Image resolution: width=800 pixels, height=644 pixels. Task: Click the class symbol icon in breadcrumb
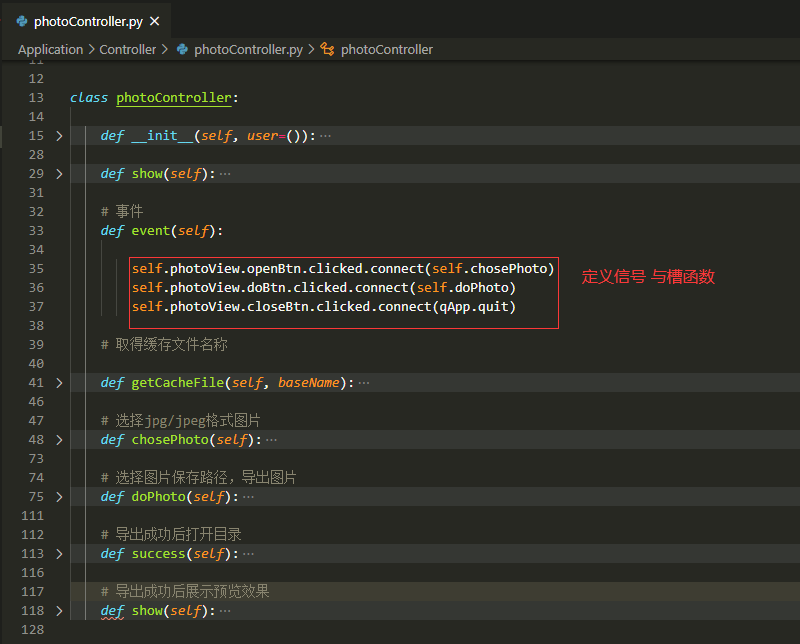(327, 49)
